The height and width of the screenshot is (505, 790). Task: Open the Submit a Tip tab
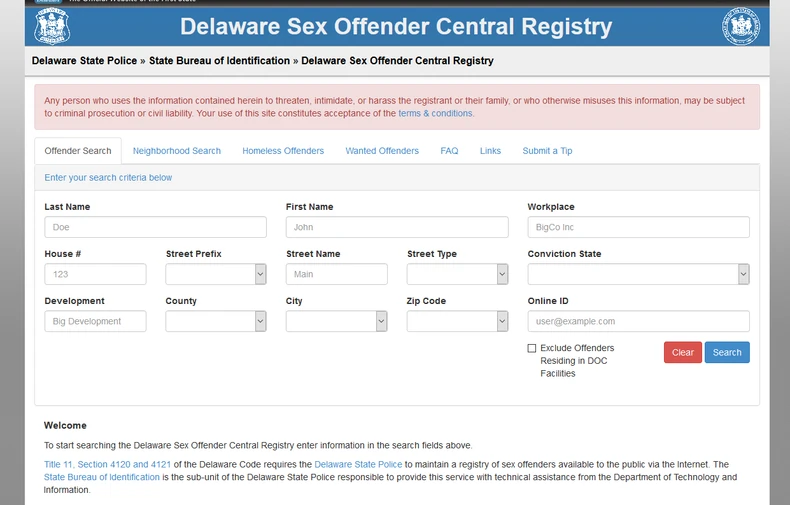547,151
